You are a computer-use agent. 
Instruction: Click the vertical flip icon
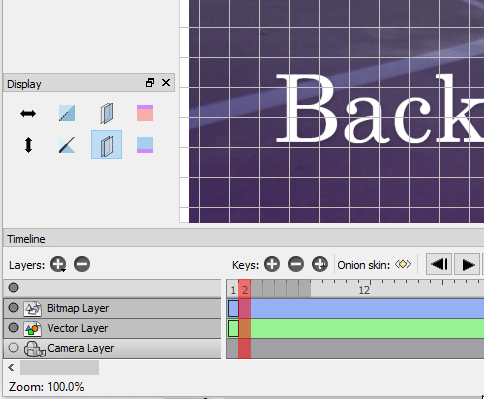click(28, 145)
